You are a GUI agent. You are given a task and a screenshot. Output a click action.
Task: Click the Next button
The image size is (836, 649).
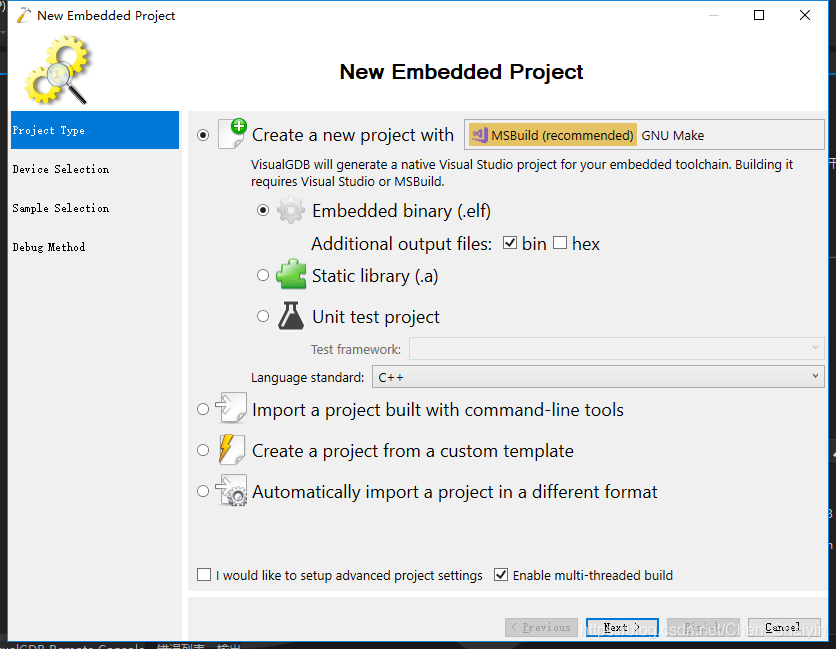pos(622,627)
